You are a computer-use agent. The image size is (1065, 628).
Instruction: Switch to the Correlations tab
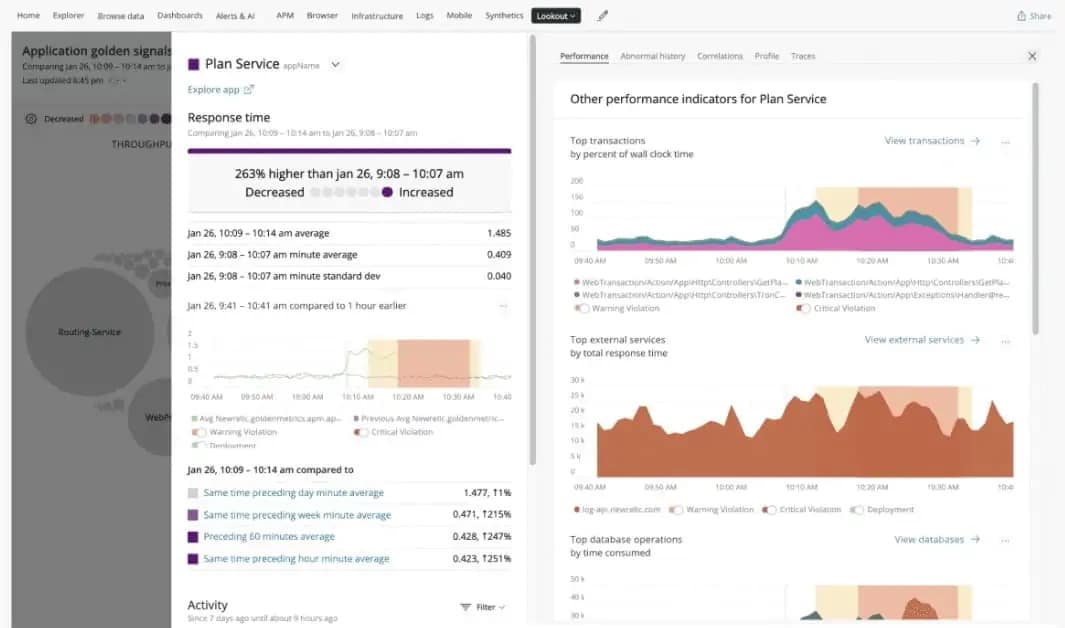tap(720, 56)
